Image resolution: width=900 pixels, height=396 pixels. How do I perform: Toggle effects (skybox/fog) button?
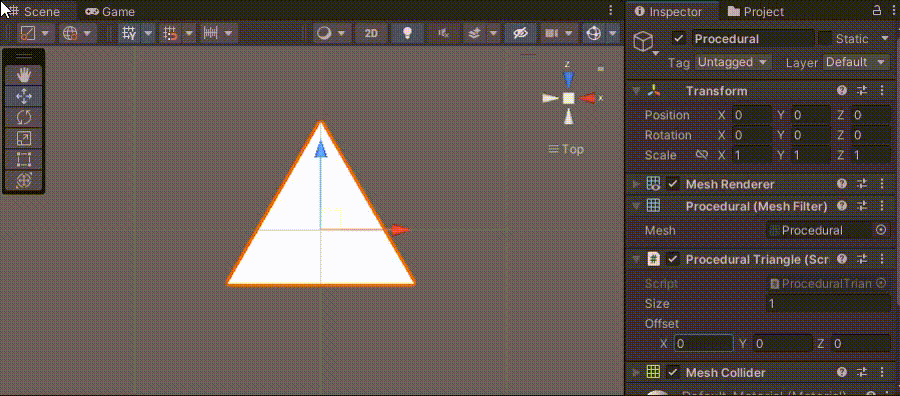(474, 33)
